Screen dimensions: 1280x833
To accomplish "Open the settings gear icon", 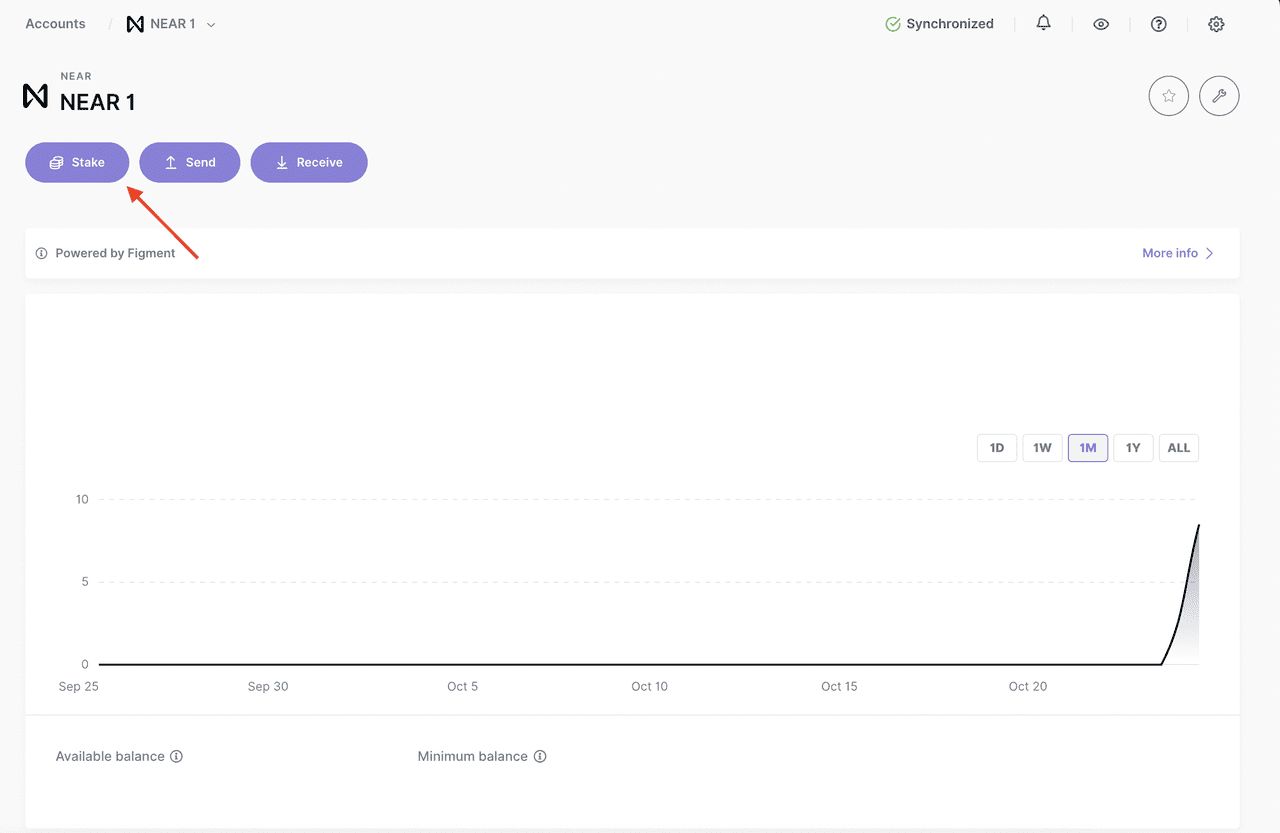I will pos(1216,24).
